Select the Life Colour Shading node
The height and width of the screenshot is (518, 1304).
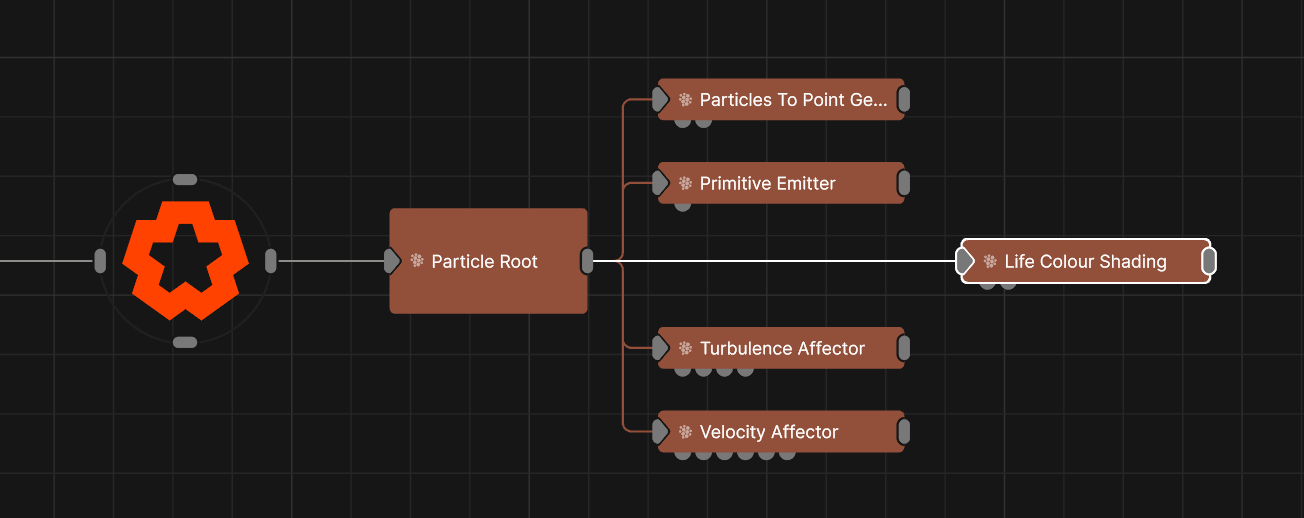[x=1085, y=261]
